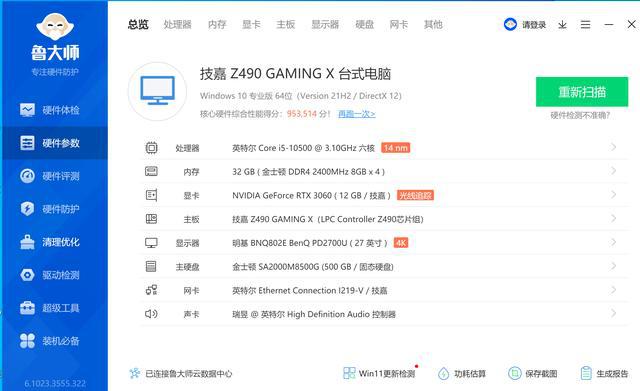Click the 鲁大师 monkey logo
Image resolution: width=640 pixels, height=391 pixels.
click(55, 27)
